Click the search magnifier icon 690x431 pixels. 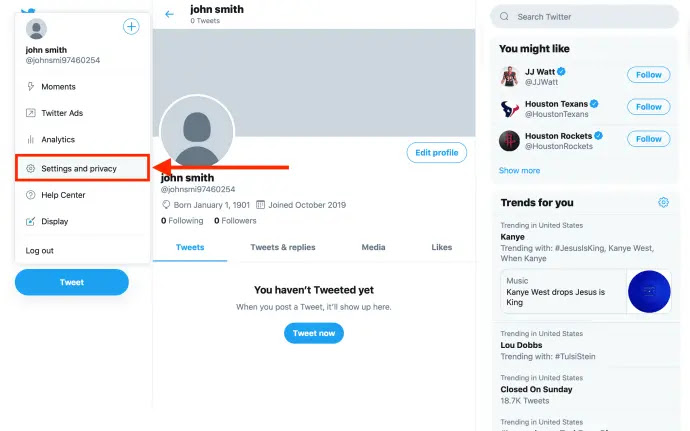[504, 17]
